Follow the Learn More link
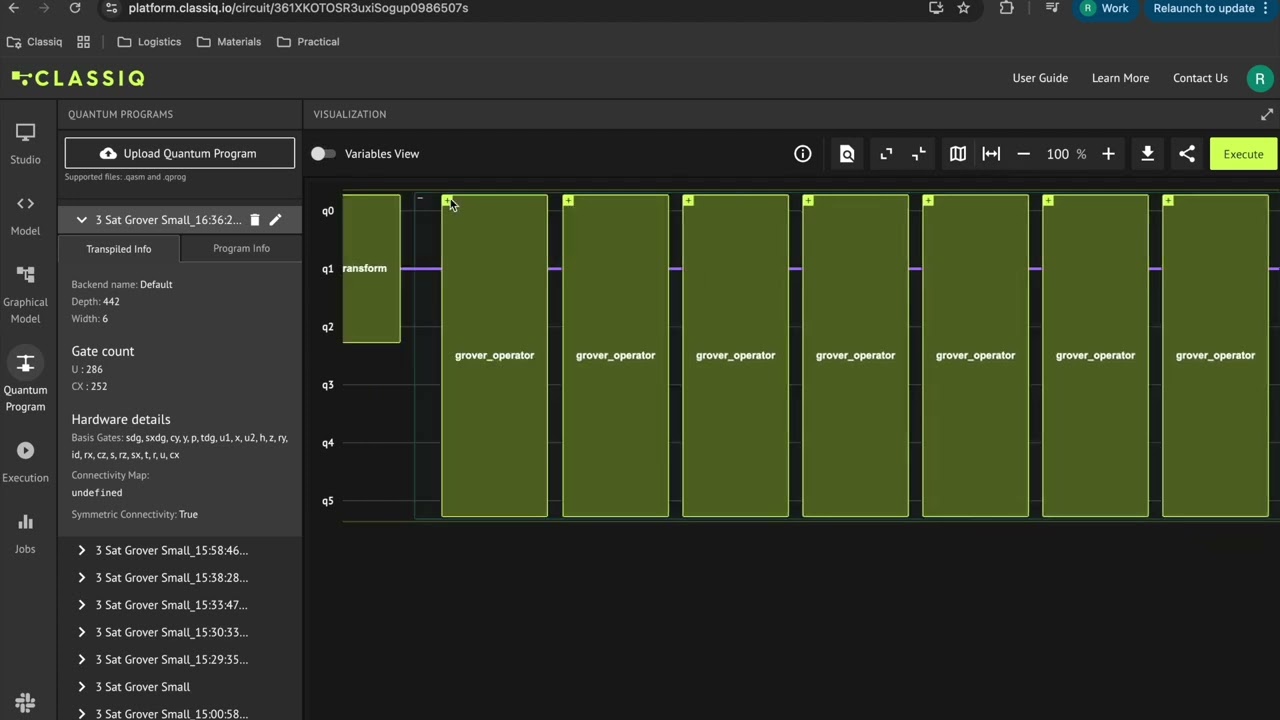1280x720 pixels. click(x=1120, y=78)
